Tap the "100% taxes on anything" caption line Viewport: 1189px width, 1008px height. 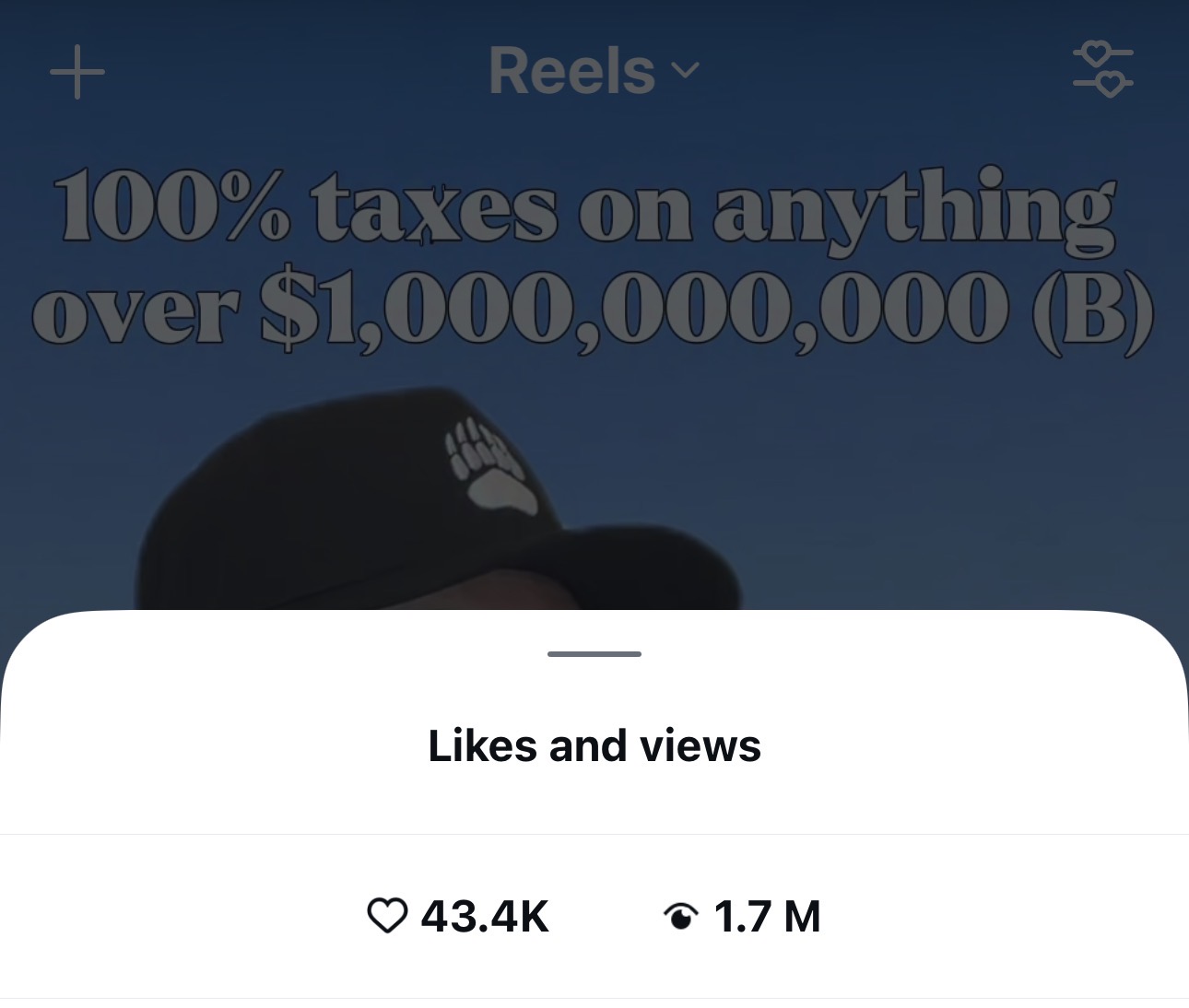click(x=584, y=208)
